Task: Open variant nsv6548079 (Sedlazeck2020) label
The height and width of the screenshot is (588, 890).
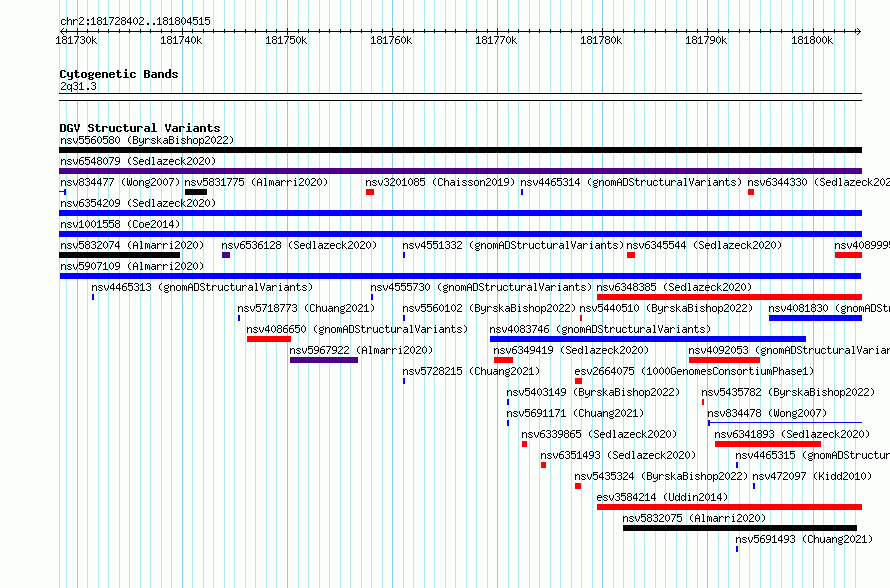Action: [x=138, y=161]
